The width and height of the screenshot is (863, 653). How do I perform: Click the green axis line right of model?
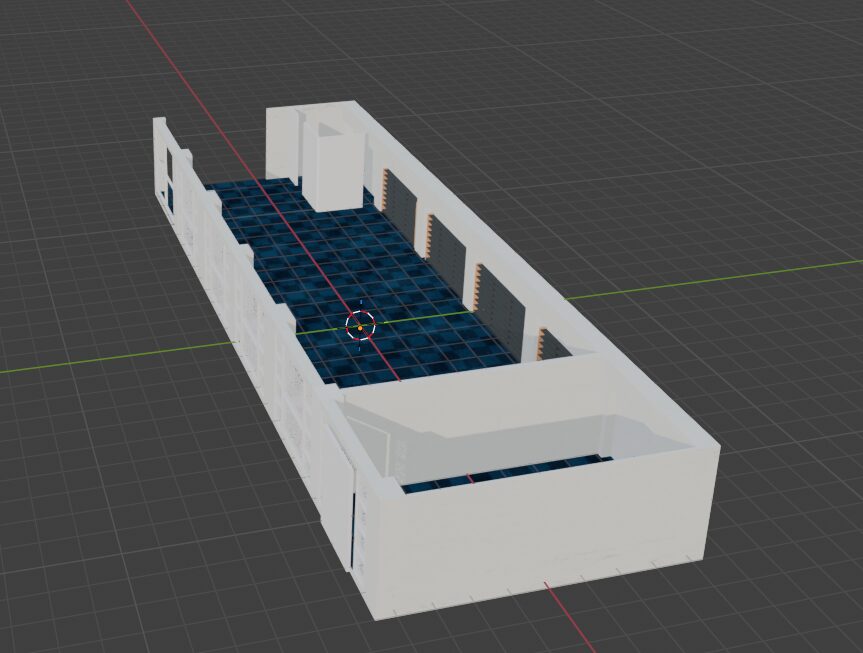coord(700,280)
